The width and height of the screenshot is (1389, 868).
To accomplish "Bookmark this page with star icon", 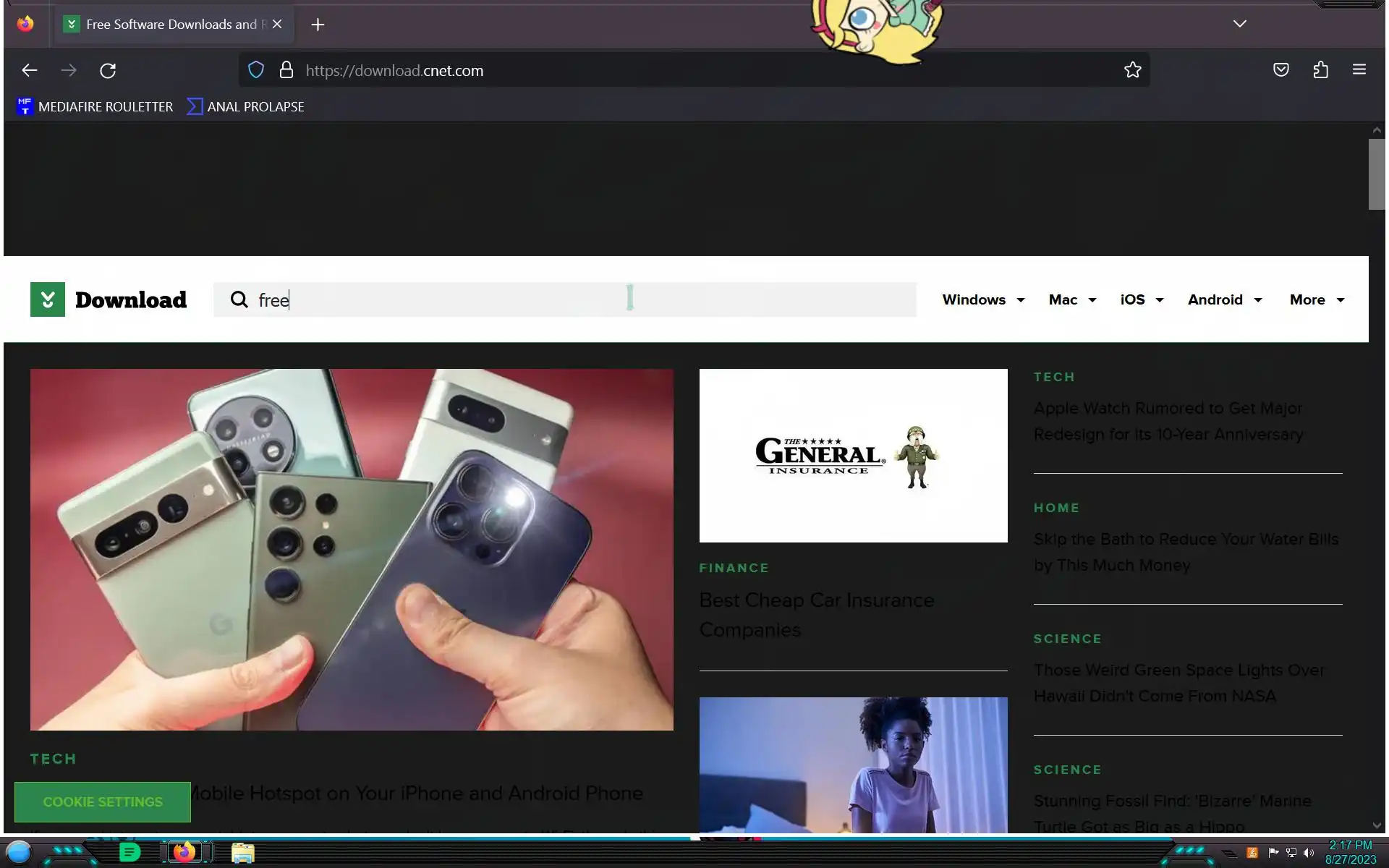I will pos(1132,70).
